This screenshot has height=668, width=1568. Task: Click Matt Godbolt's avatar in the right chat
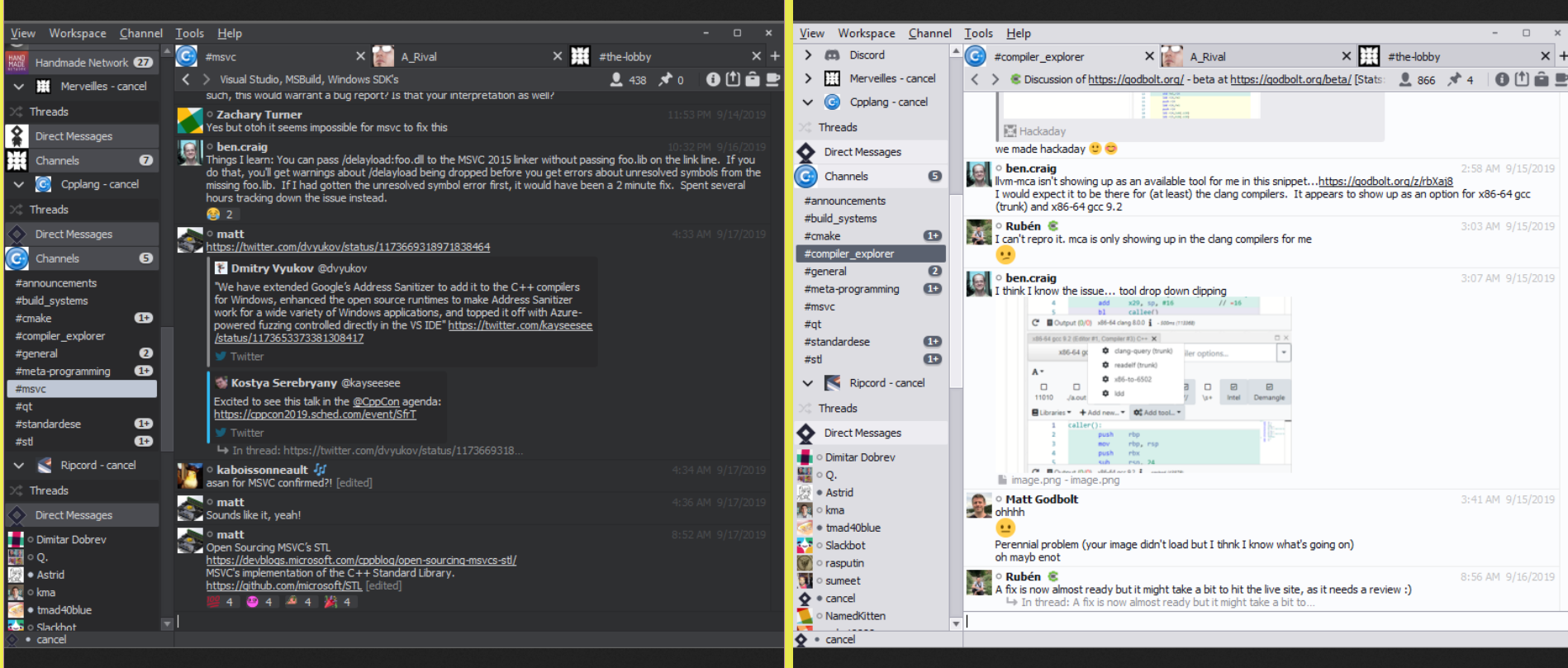point(979,505)
